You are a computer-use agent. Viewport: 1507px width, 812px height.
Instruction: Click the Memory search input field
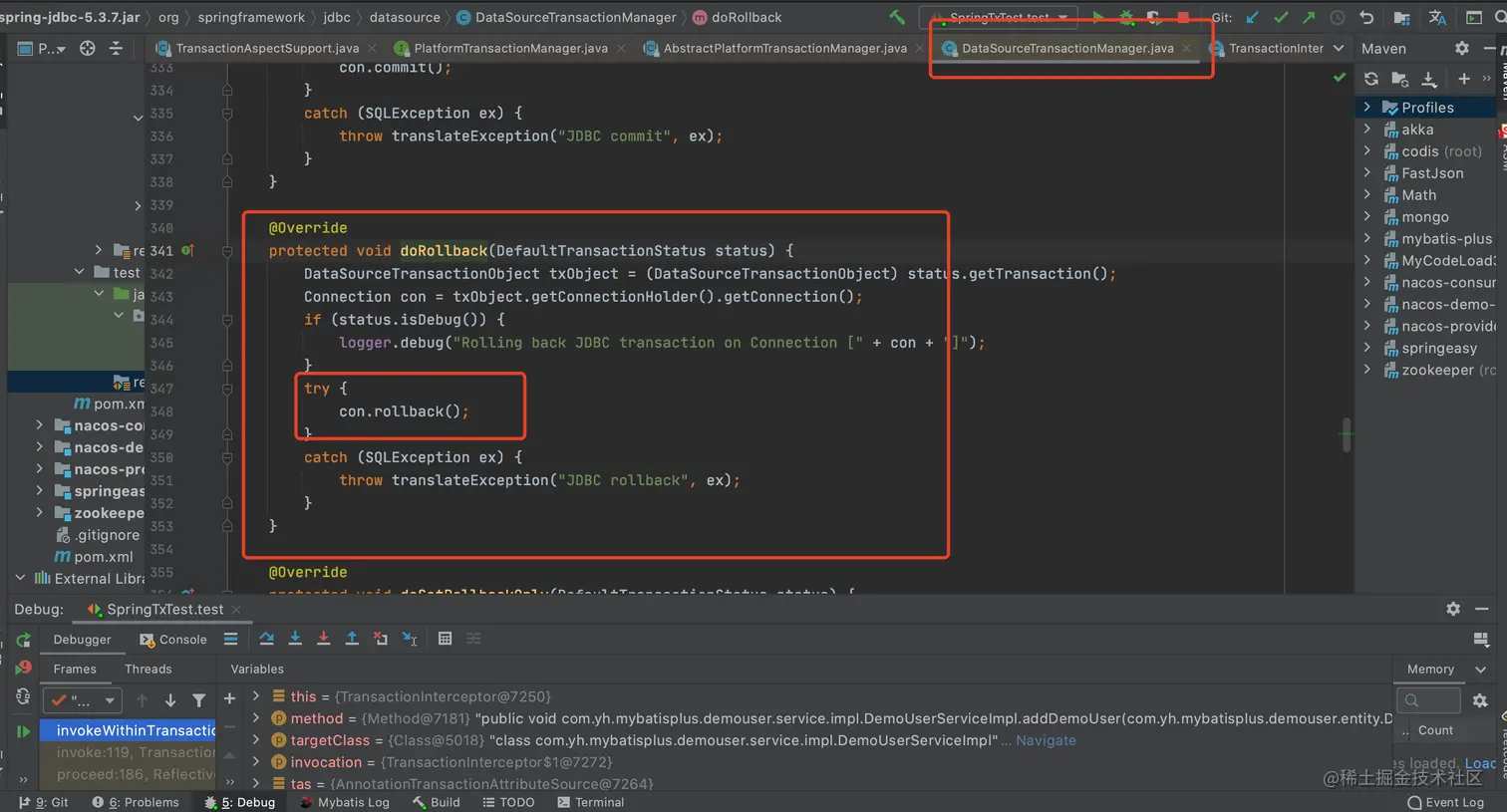click(x=1428, y=700)
